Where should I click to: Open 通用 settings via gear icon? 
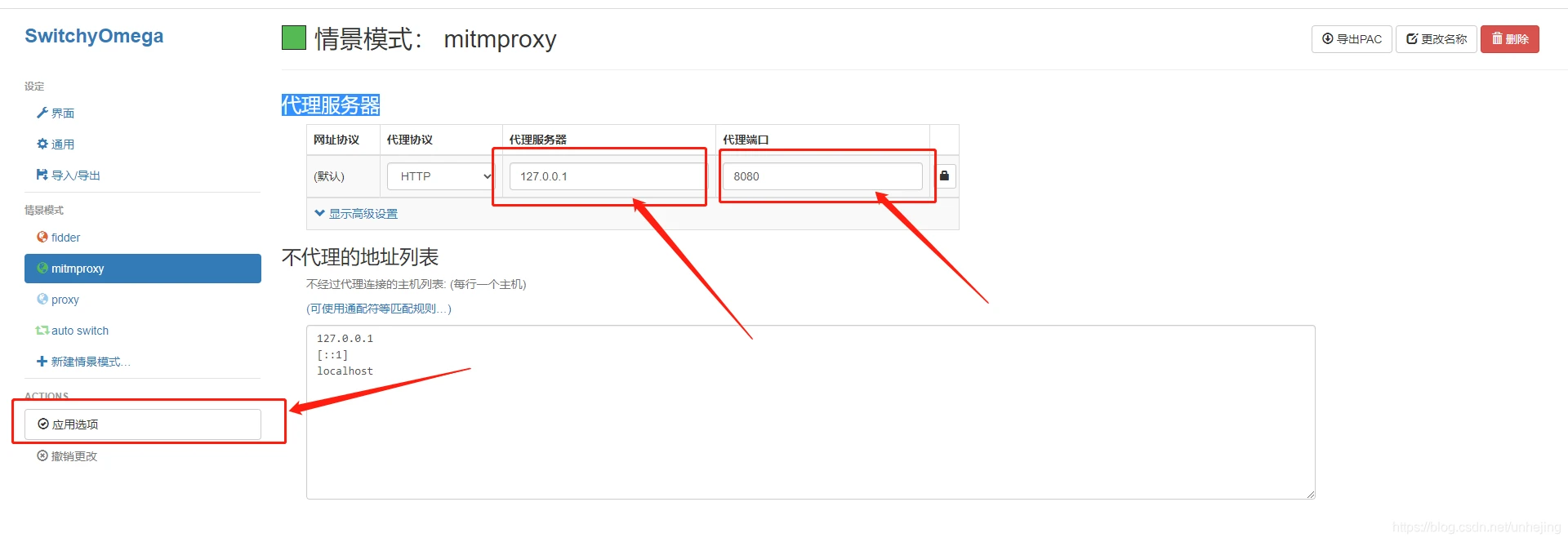(42, 144)
